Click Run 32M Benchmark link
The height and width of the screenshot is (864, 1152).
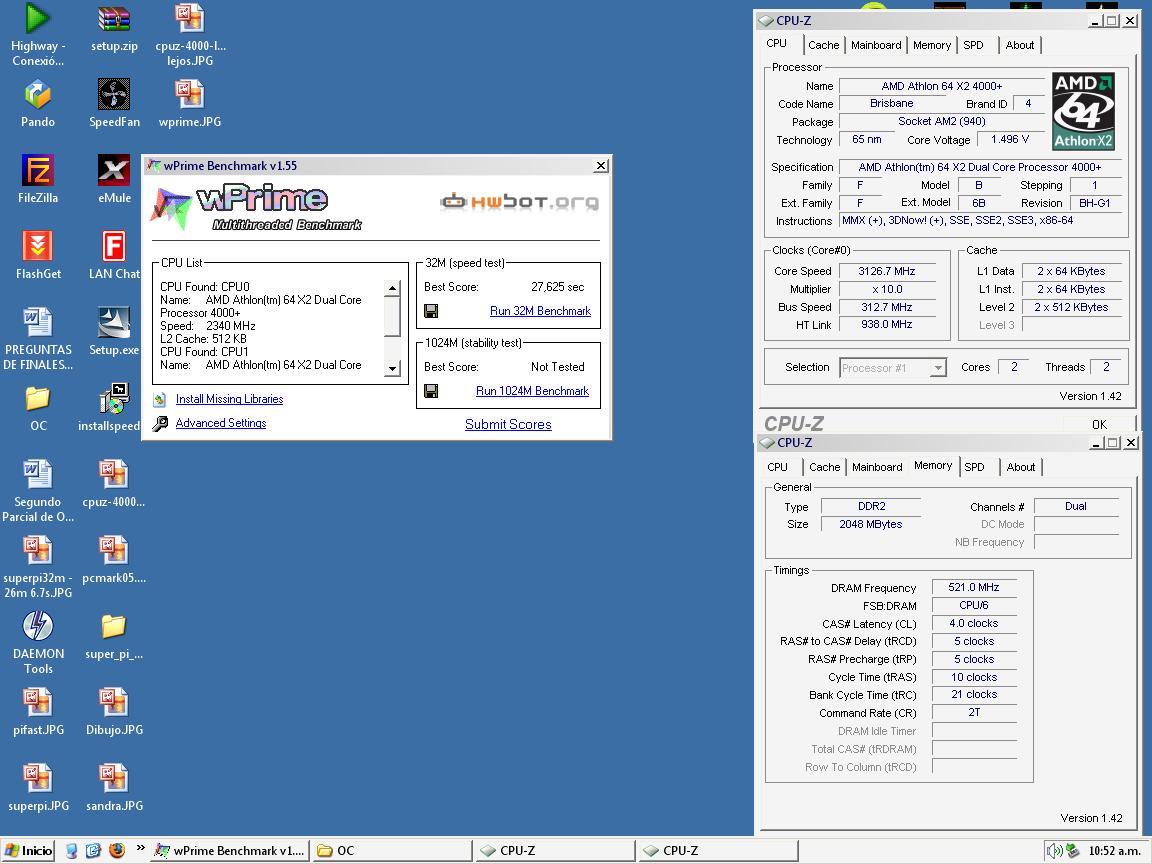coord(540,311)
